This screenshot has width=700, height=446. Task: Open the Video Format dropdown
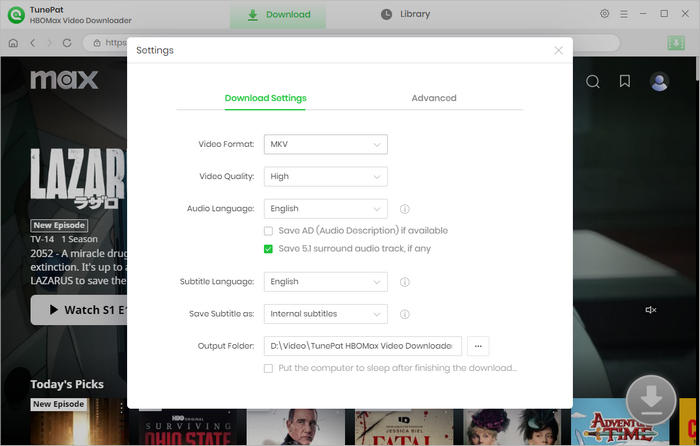coord(325,144)
